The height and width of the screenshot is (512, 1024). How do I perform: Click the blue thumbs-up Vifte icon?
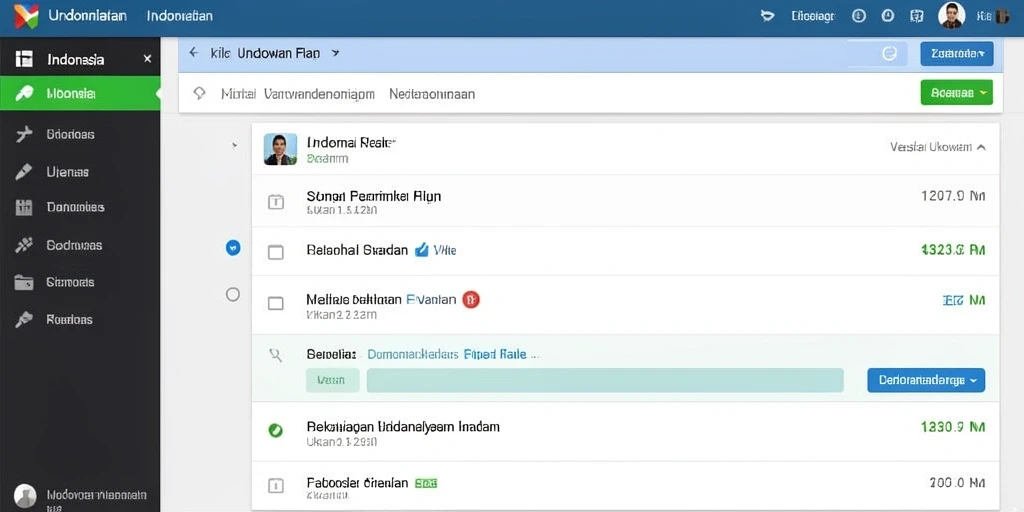tap(422, 249)
